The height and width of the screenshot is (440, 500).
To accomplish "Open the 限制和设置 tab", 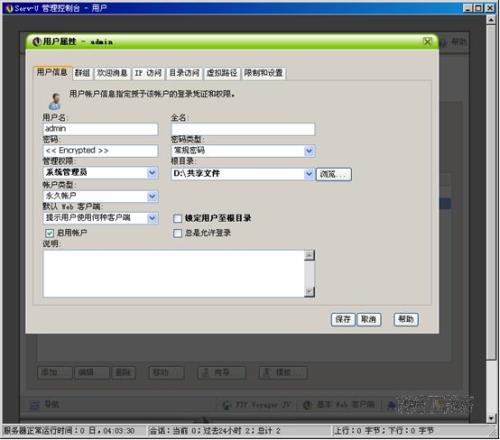I will pyautogui.click(x=264, y=73).
